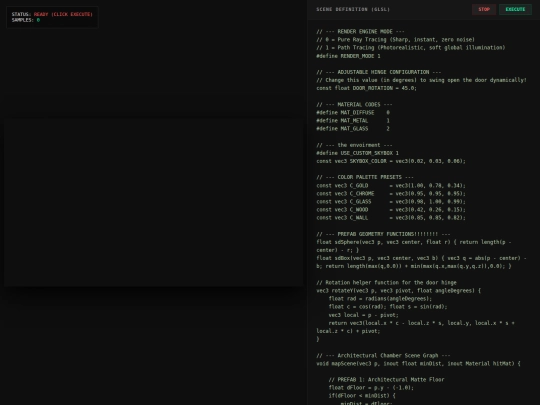Screen dimensions: 540x405
Task: Click the 'ADJUSTABLE HINGE CONFIGURATION' comment
Action: click(x=378, y=72)
